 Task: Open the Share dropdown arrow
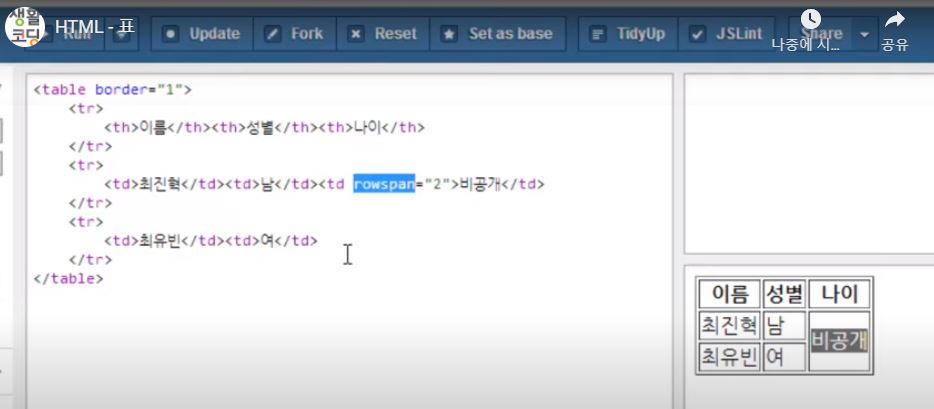(864, 35)
